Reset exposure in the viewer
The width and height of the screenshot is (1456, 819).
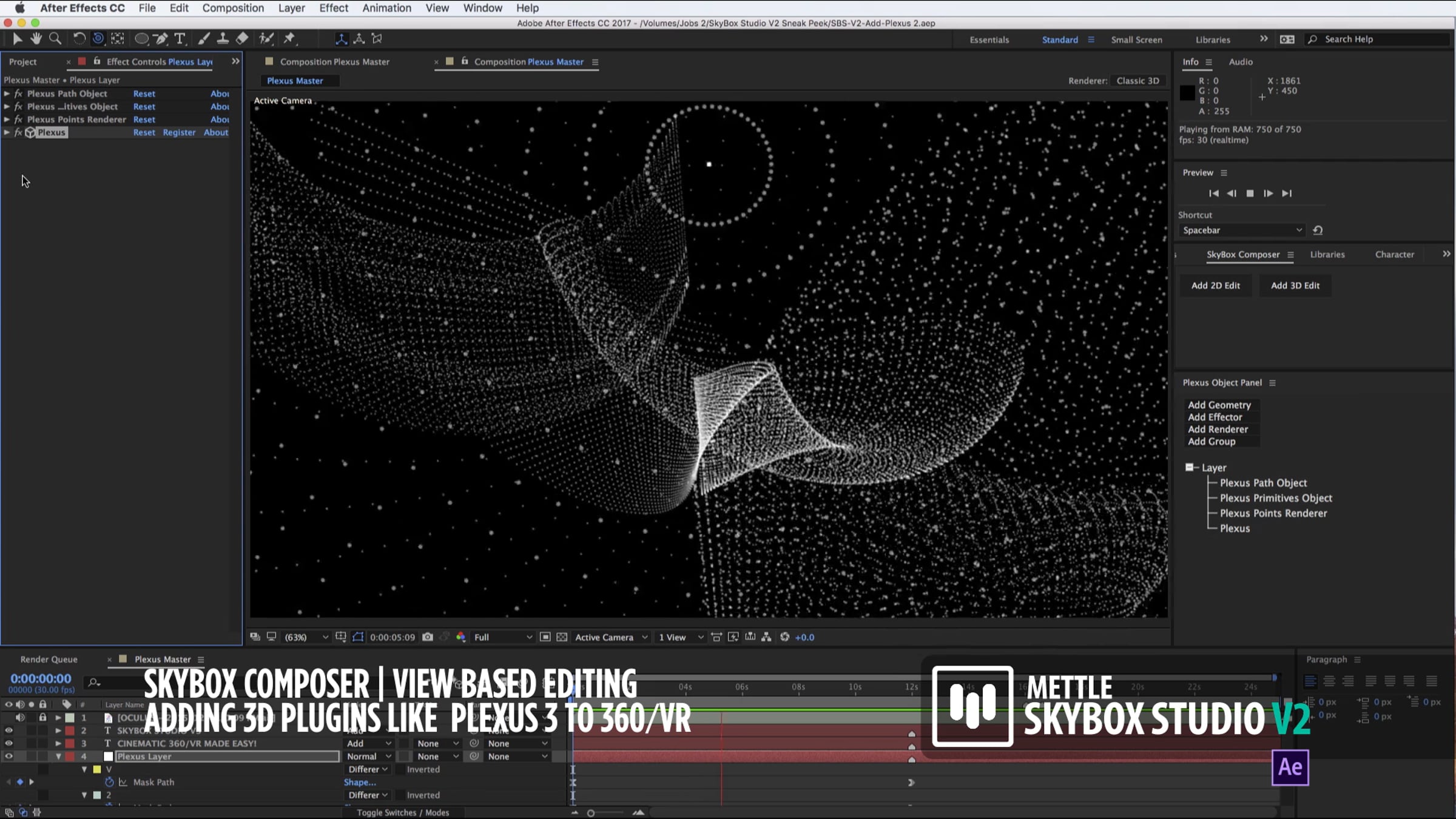[x=785, y=637]
